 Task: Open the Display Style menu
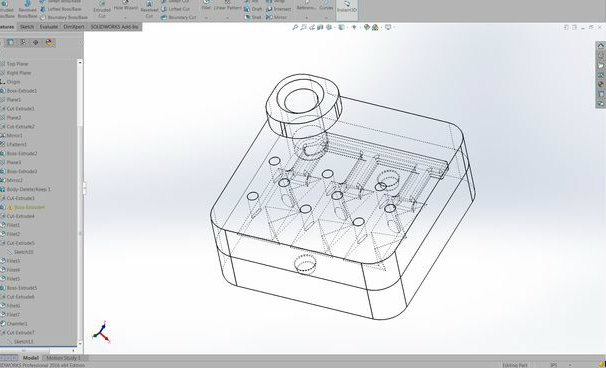342,27
